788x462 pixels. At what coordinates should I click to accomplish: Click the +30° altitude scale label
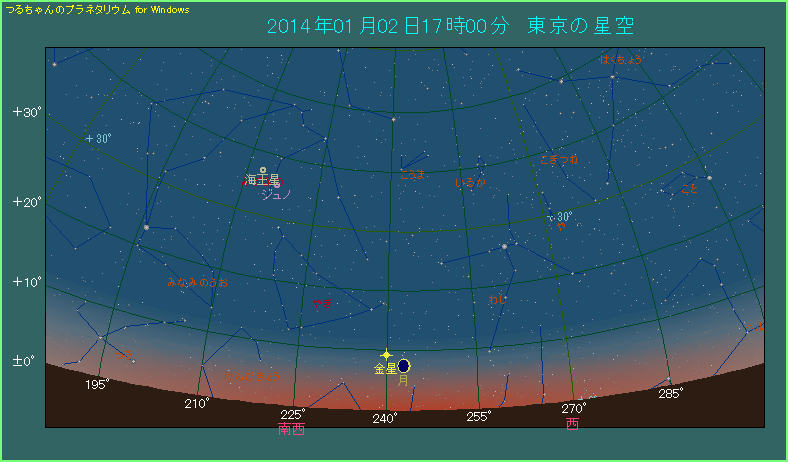[26, 112]
